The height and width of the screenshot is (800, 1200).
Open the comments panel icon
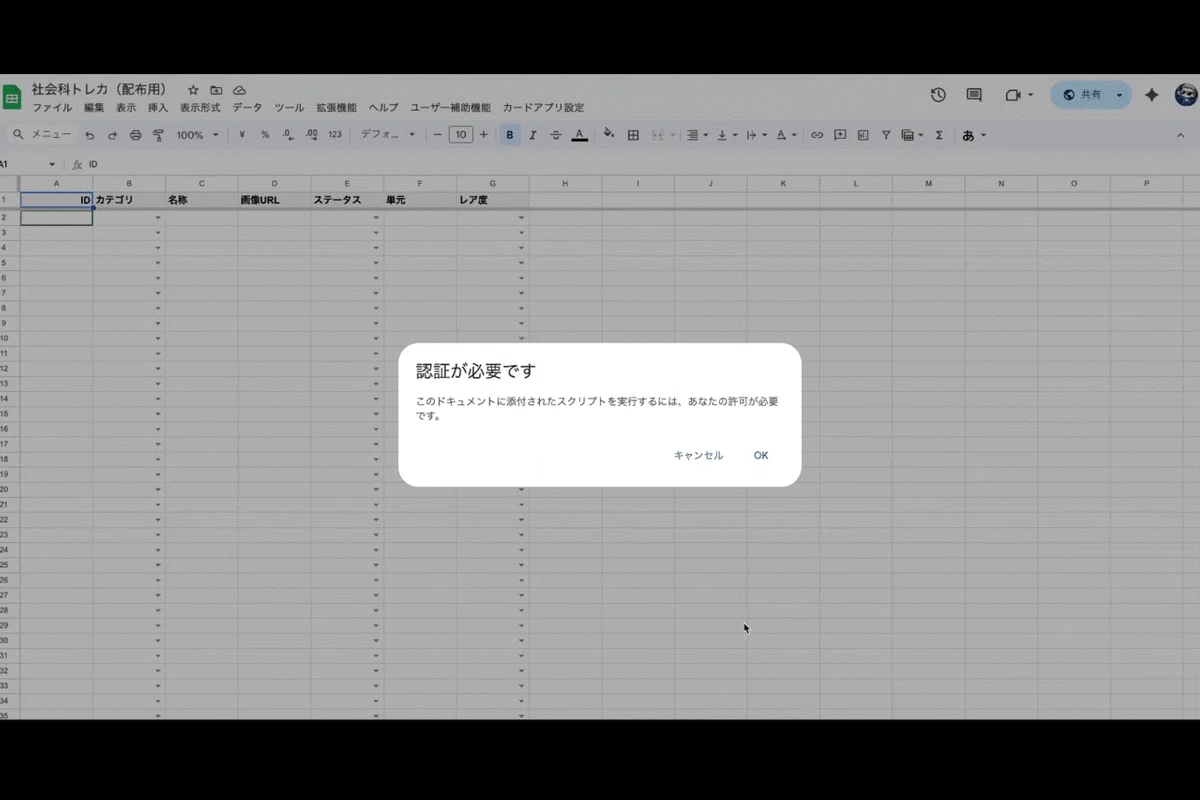tap(974, 95)
